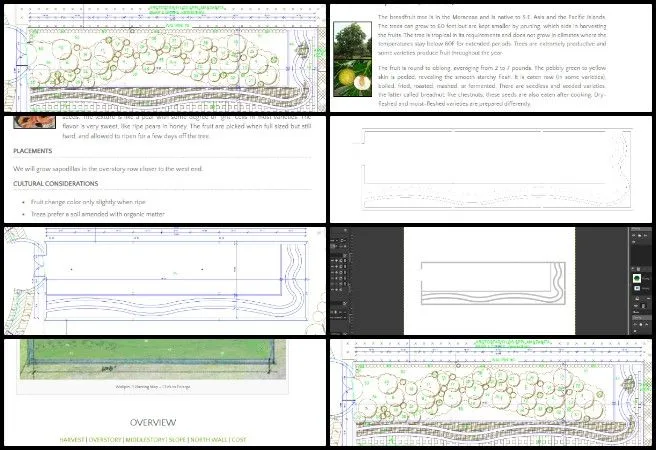This screenshot has width=656, height=450.
Task: Click the breadfruit tree photo
Action: point(352,40)
